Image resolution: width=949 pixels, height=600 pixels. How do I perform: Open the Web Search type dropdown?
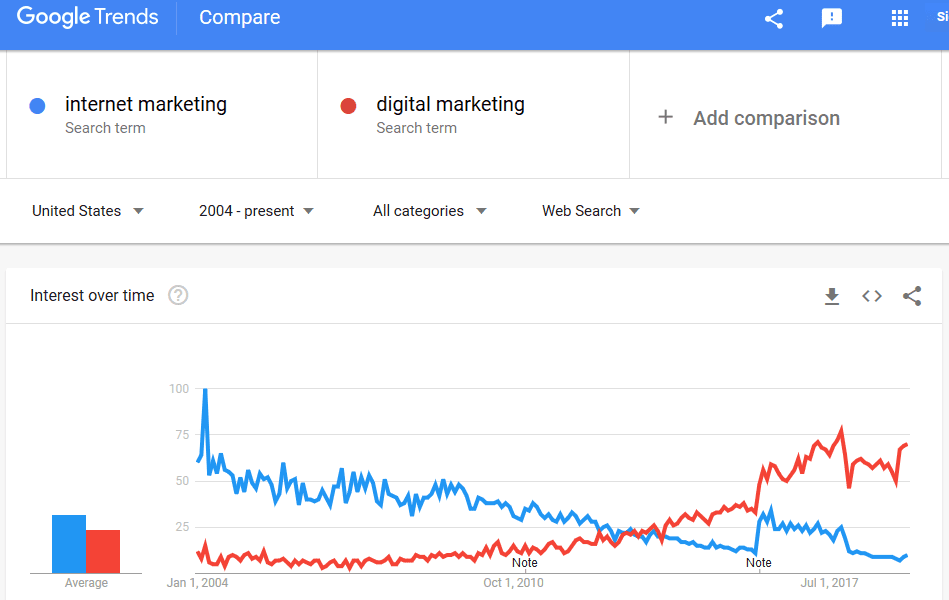(590, 211)
